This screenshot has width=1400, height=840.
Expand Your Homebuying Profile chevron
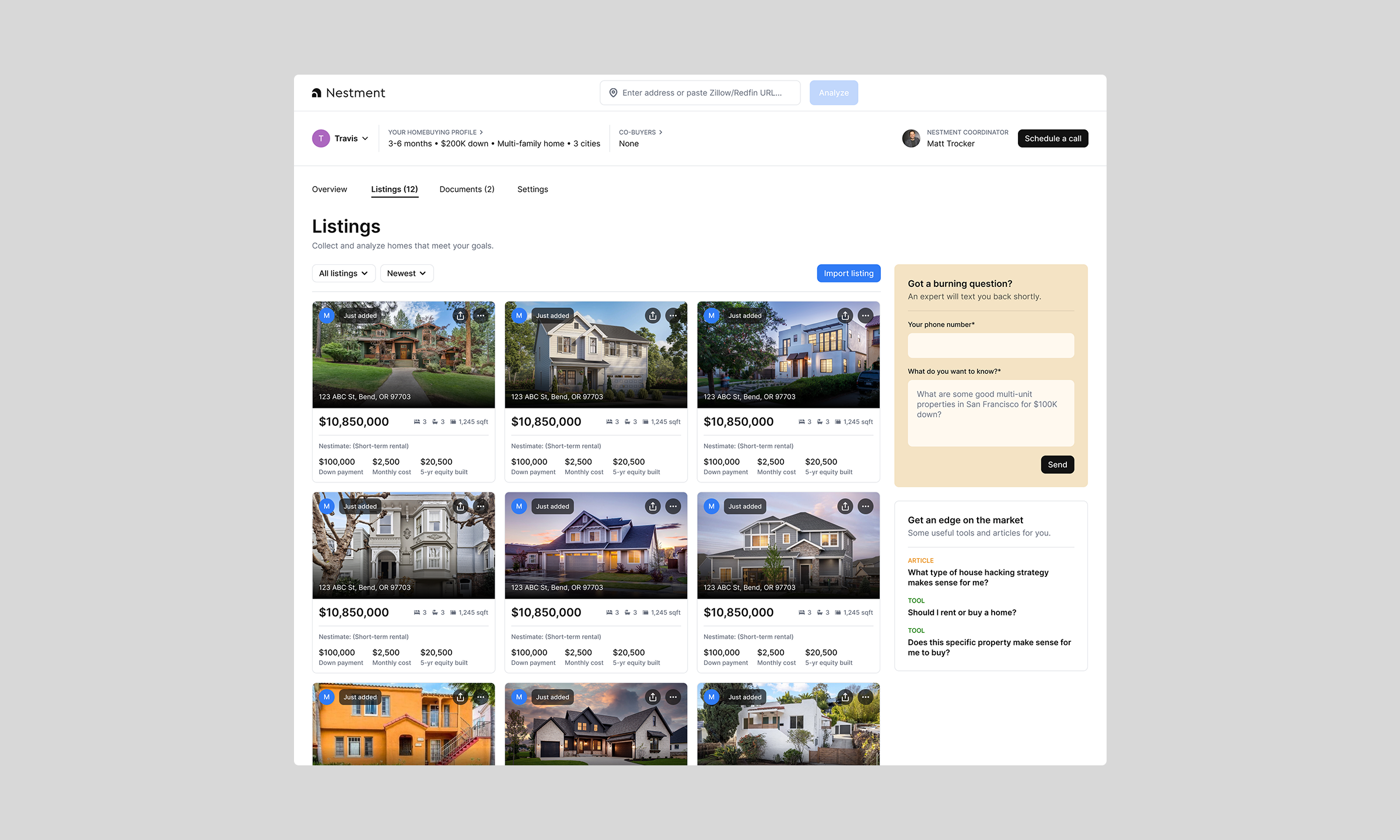point(481,132)
